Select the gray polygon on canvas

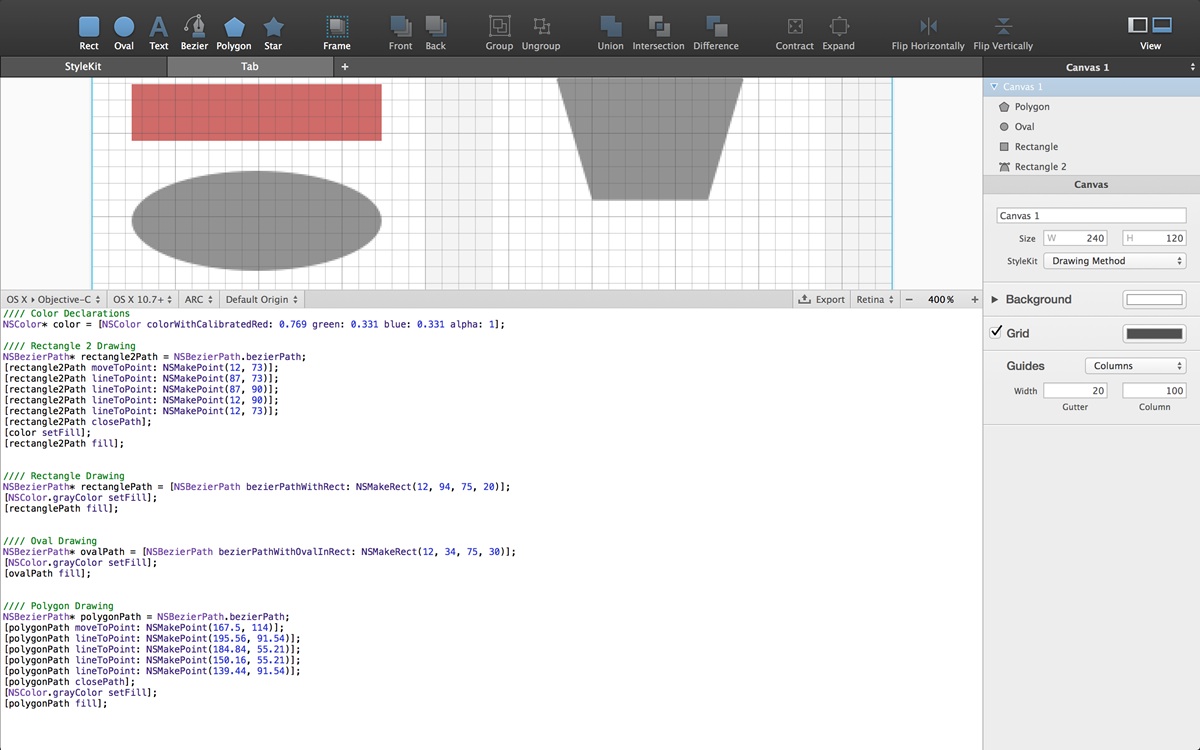coord(650,139)
